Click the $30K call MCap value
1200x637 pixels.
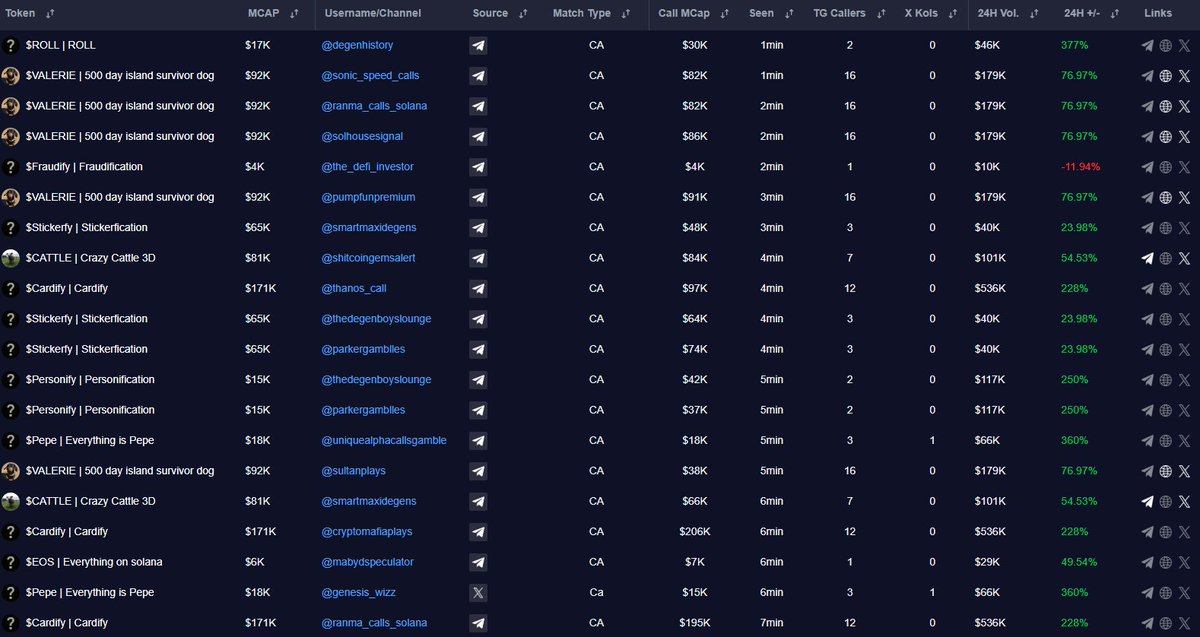point(695,46)
